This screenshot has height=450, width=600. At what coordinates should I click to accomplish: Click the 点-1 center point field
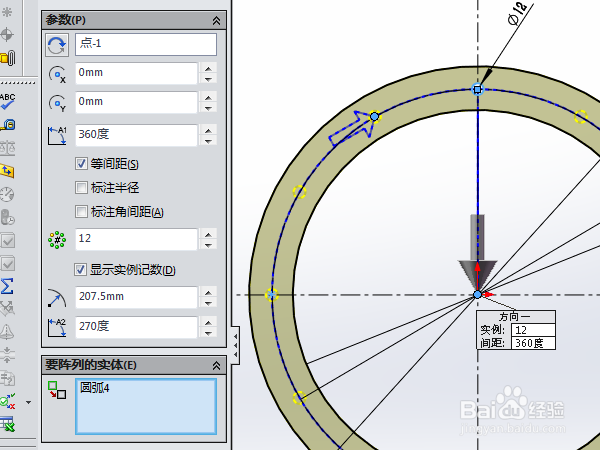pos(146,44)
